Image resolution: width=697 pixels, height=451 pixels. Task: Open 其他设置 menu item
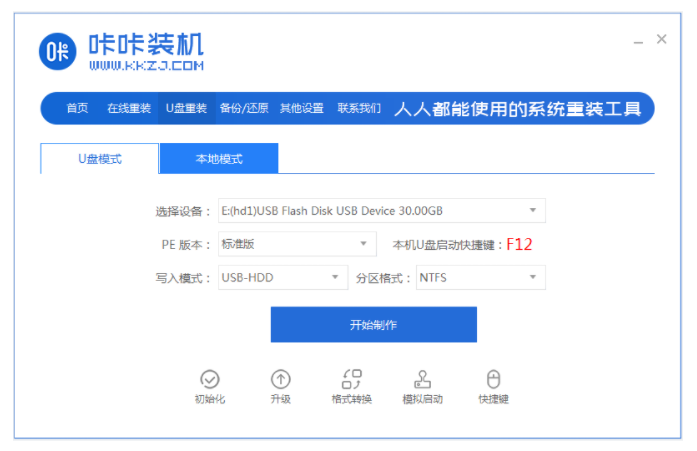pyautogui.click(x=302, y=108)
